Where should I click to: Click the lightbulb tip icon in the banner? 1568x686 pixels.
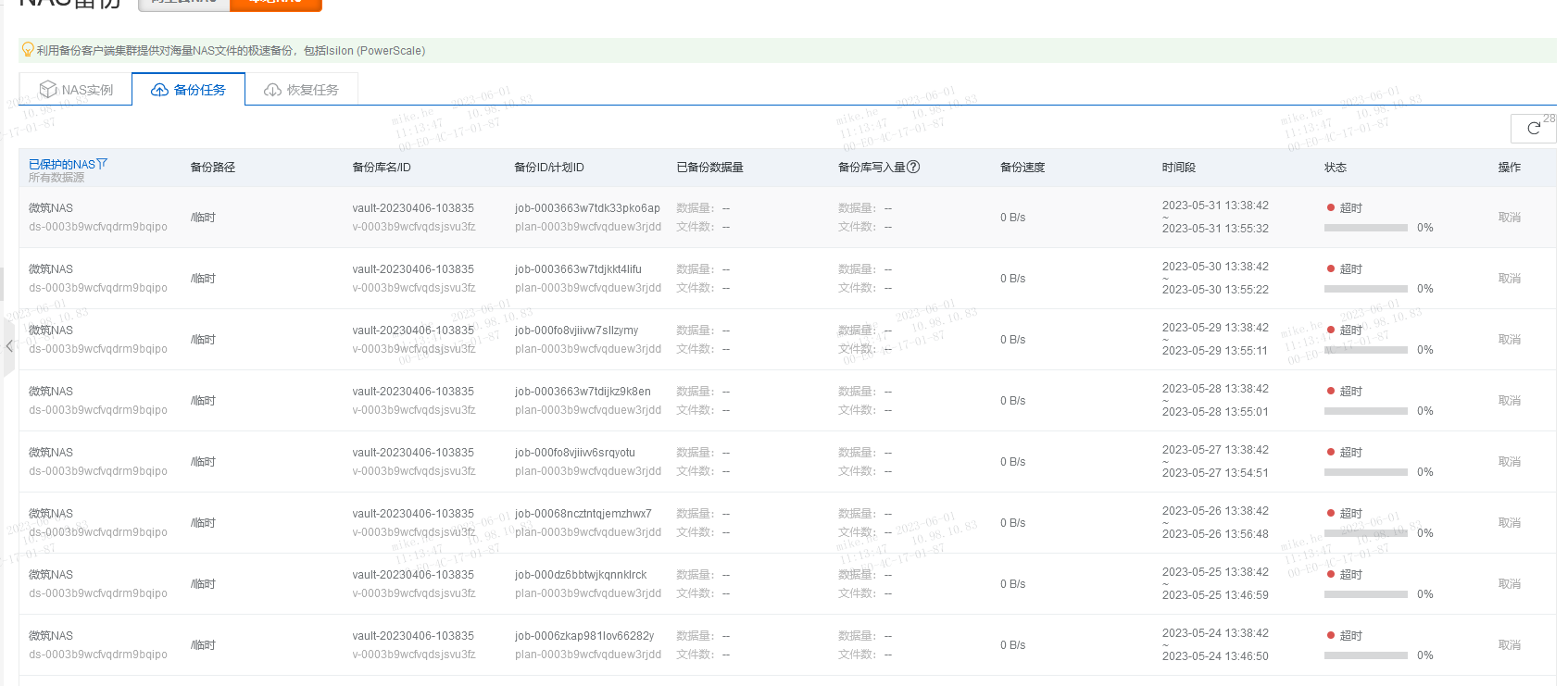click(28, 50)
